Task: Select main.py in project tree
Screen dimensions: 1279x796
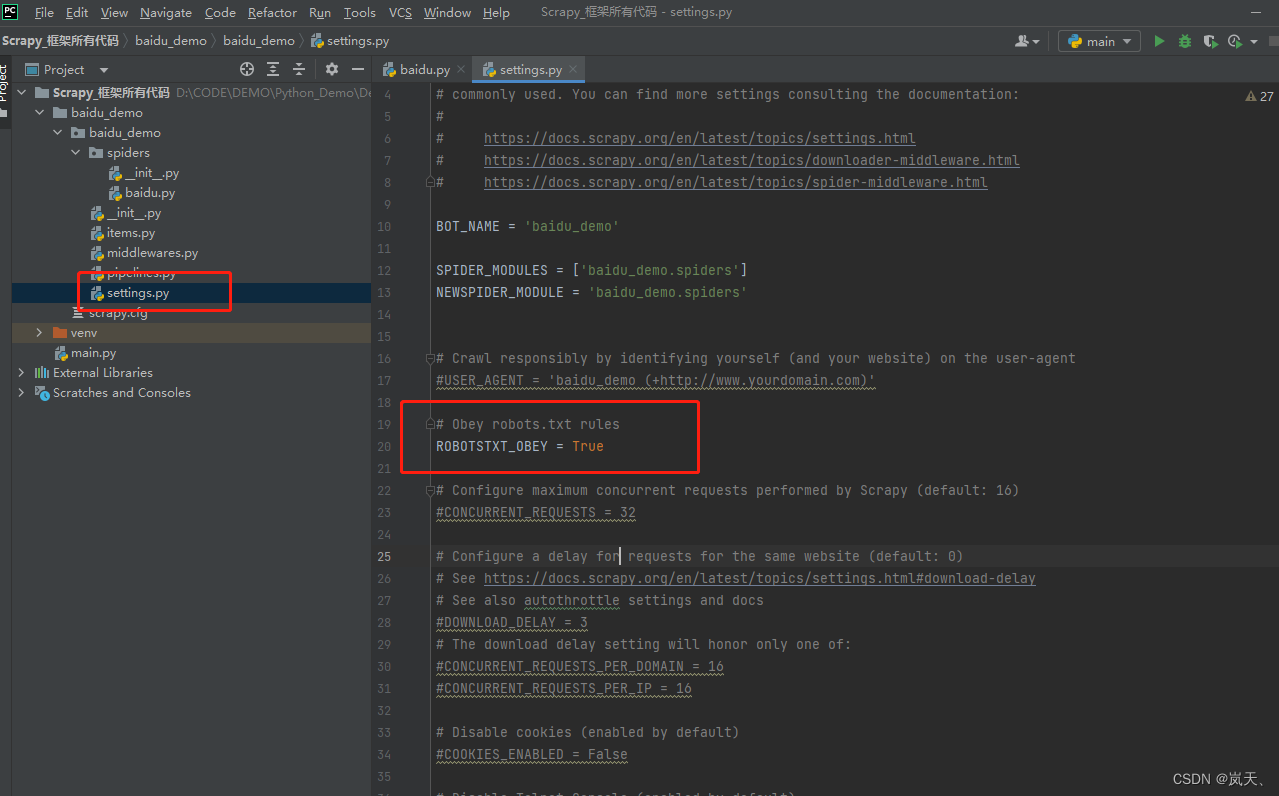Action: pos(93,352)
